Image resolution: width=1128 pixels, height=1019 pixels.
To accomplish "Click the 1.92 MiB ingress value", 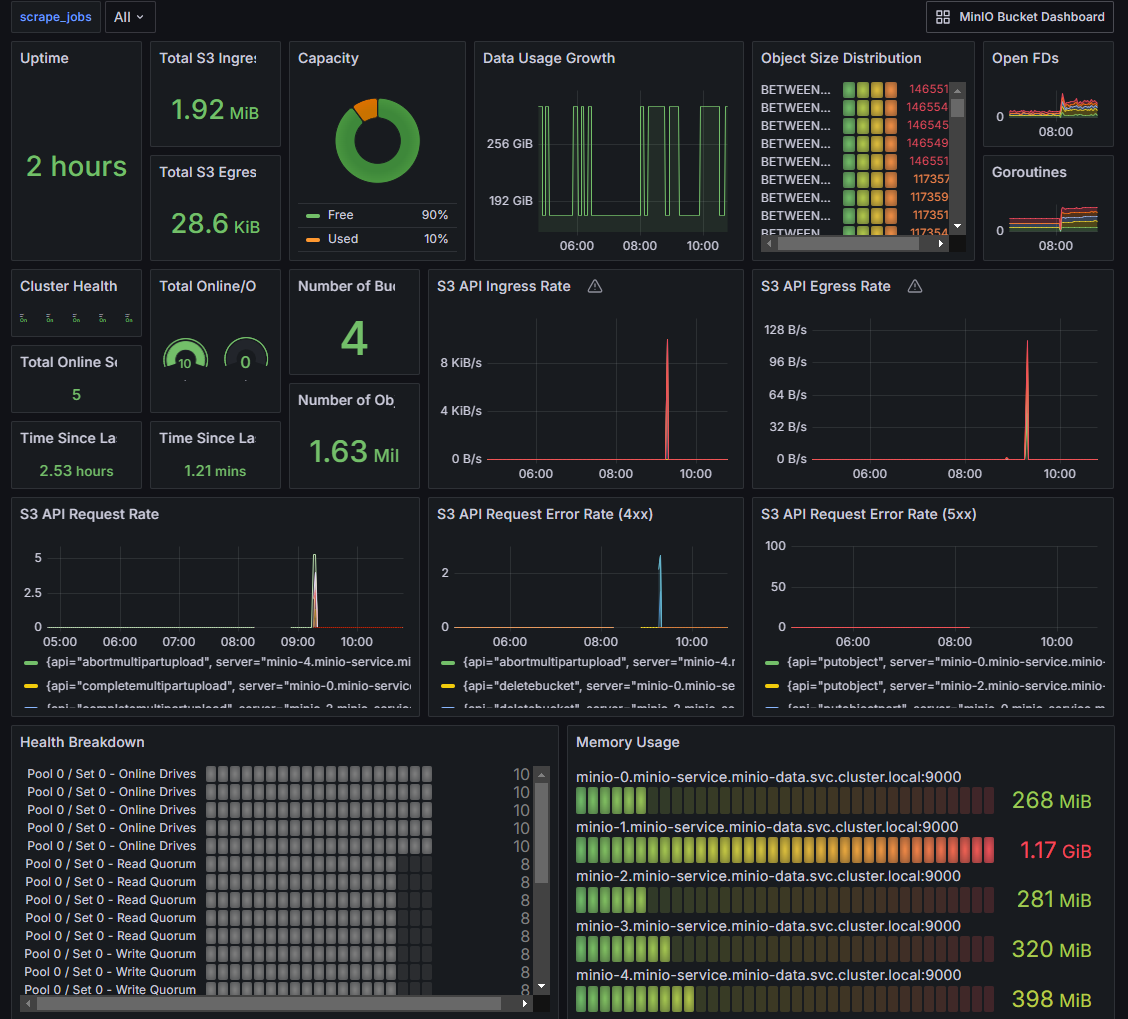I will 215,109.
